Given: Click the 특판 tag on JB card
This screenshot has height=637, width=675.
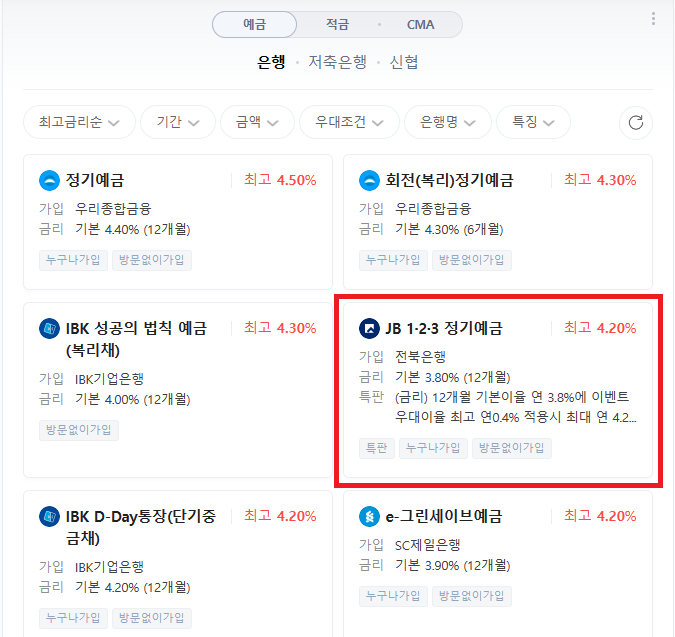Looking at the screenshot, I should point(377,448).
